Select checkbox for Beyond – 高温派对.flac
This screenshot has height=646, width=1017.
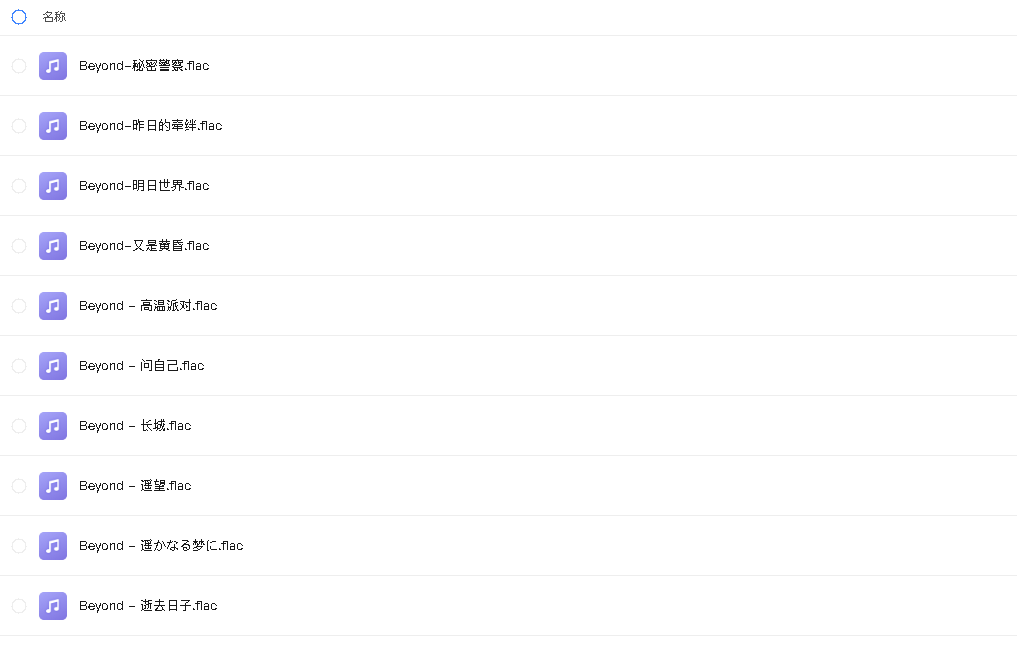click(x=19, y=305)
